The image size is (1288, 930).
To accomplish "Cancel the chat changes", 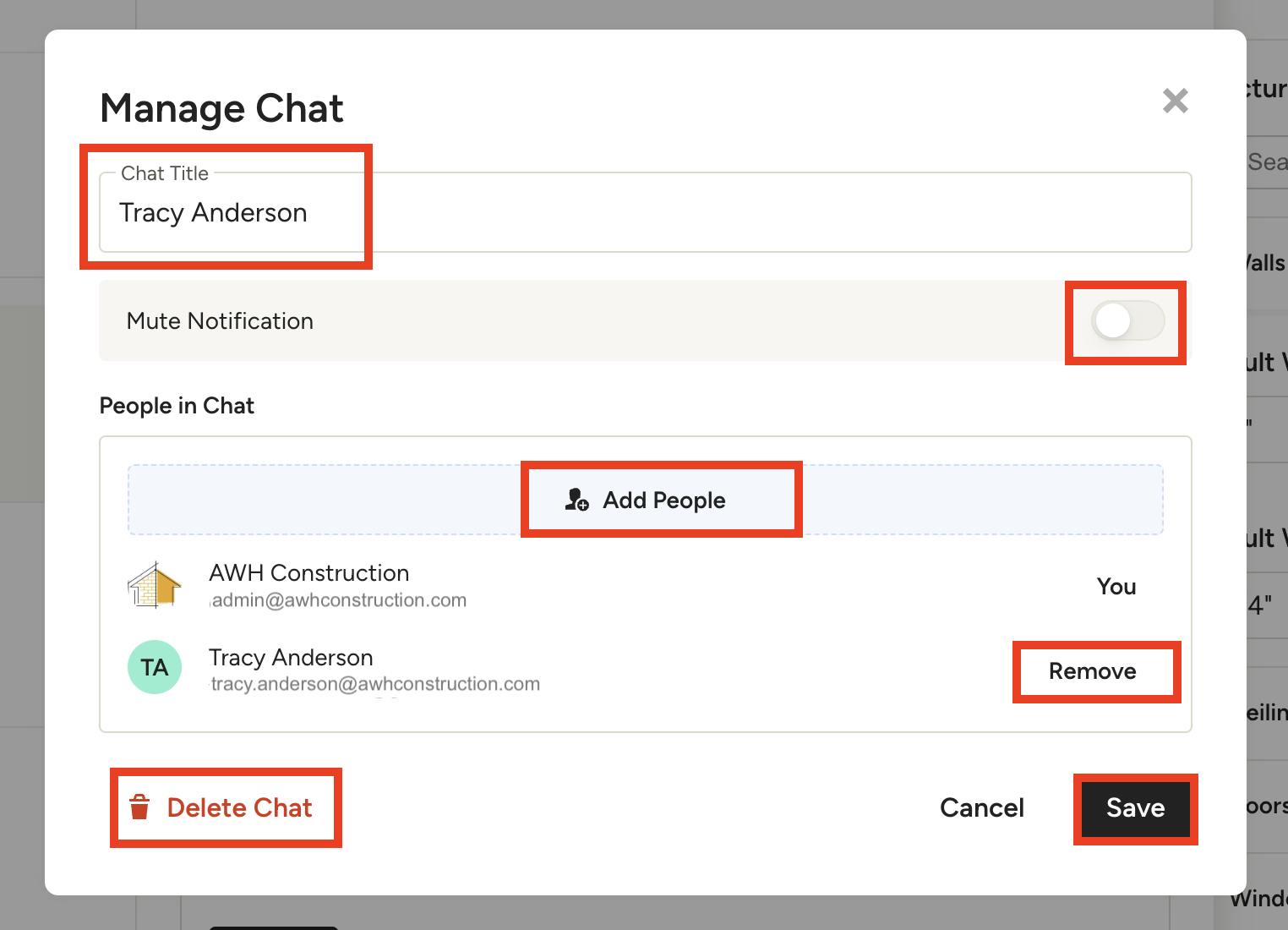I will [981, 807].
